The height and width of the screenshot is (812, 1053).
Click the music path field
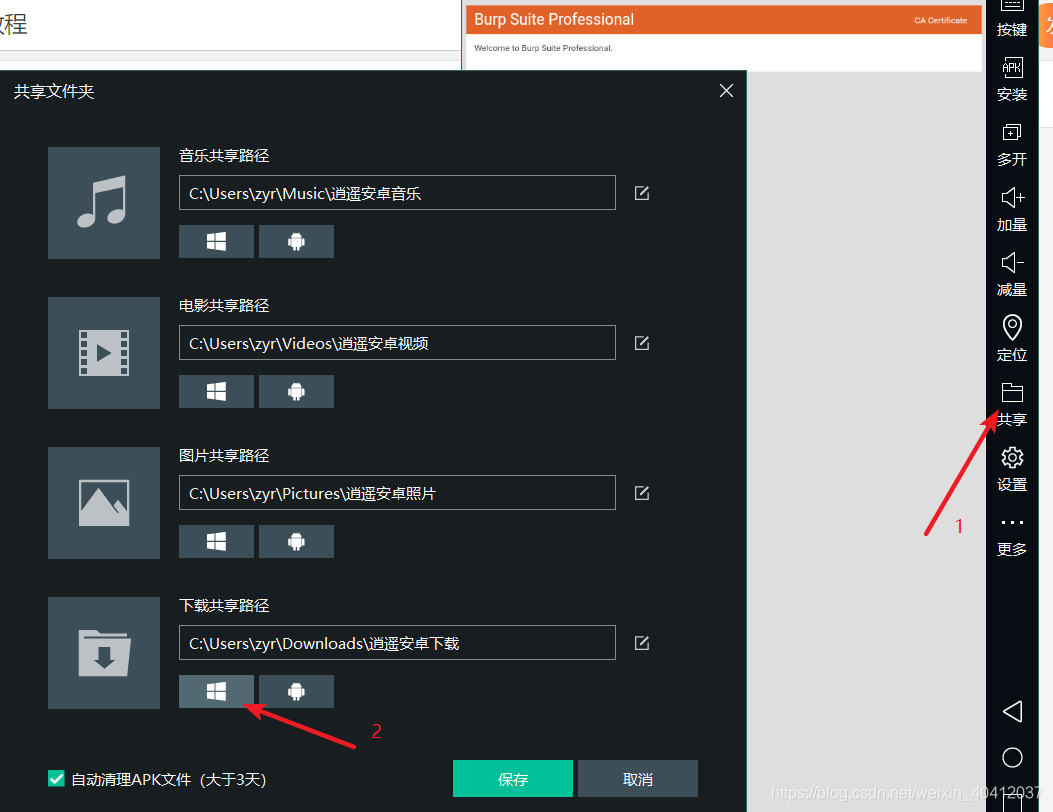click(x=397, y=193)
